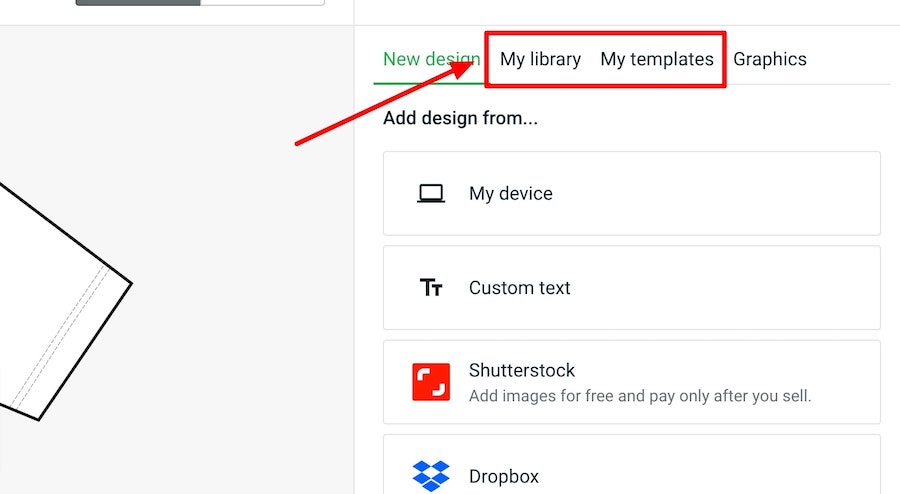Image resolution: width=900 pixels, height=494 pixels.
Task: Click the laptop icon for My device
Action: 430,193
